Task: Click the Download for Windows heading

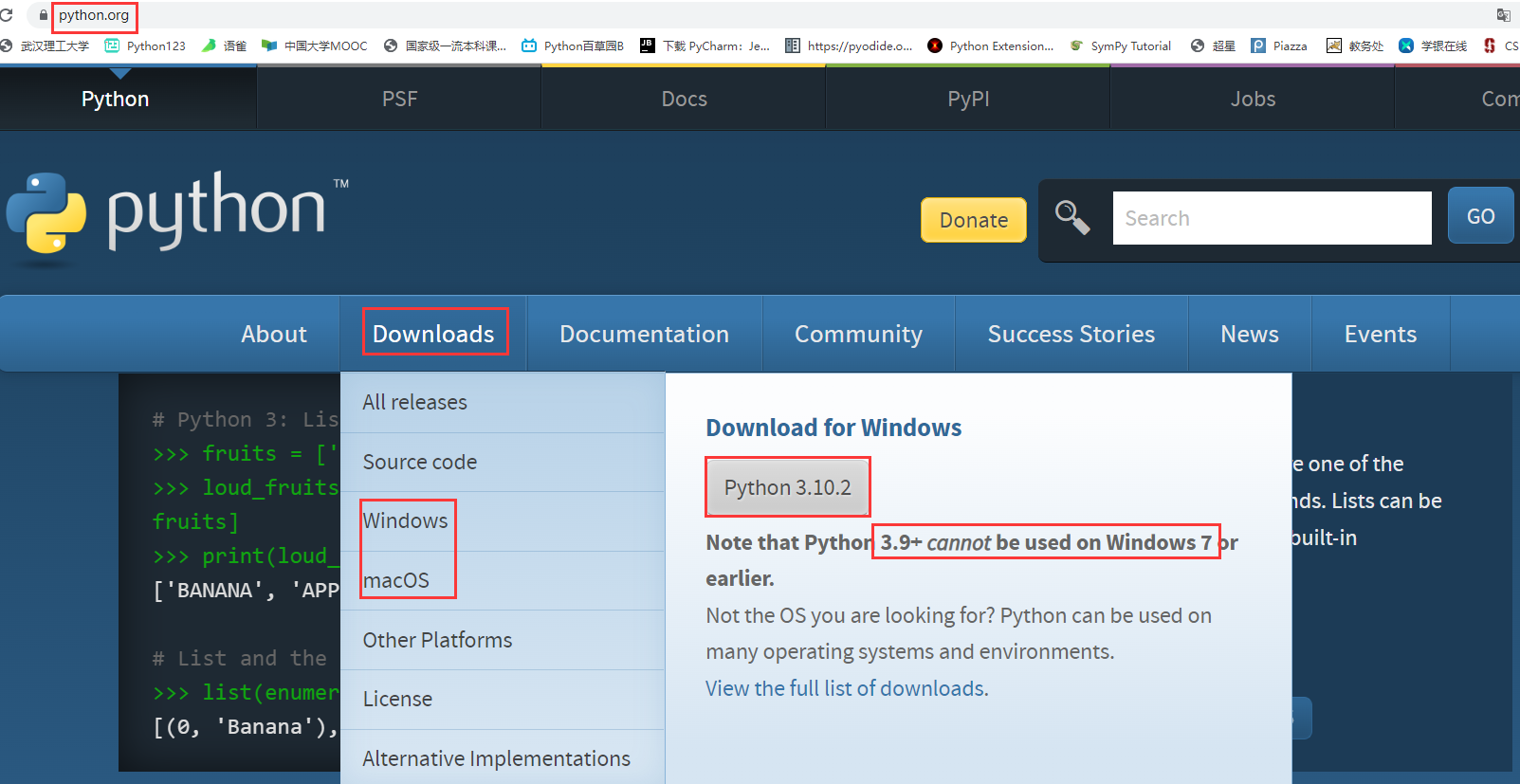Action: [833, 428]
